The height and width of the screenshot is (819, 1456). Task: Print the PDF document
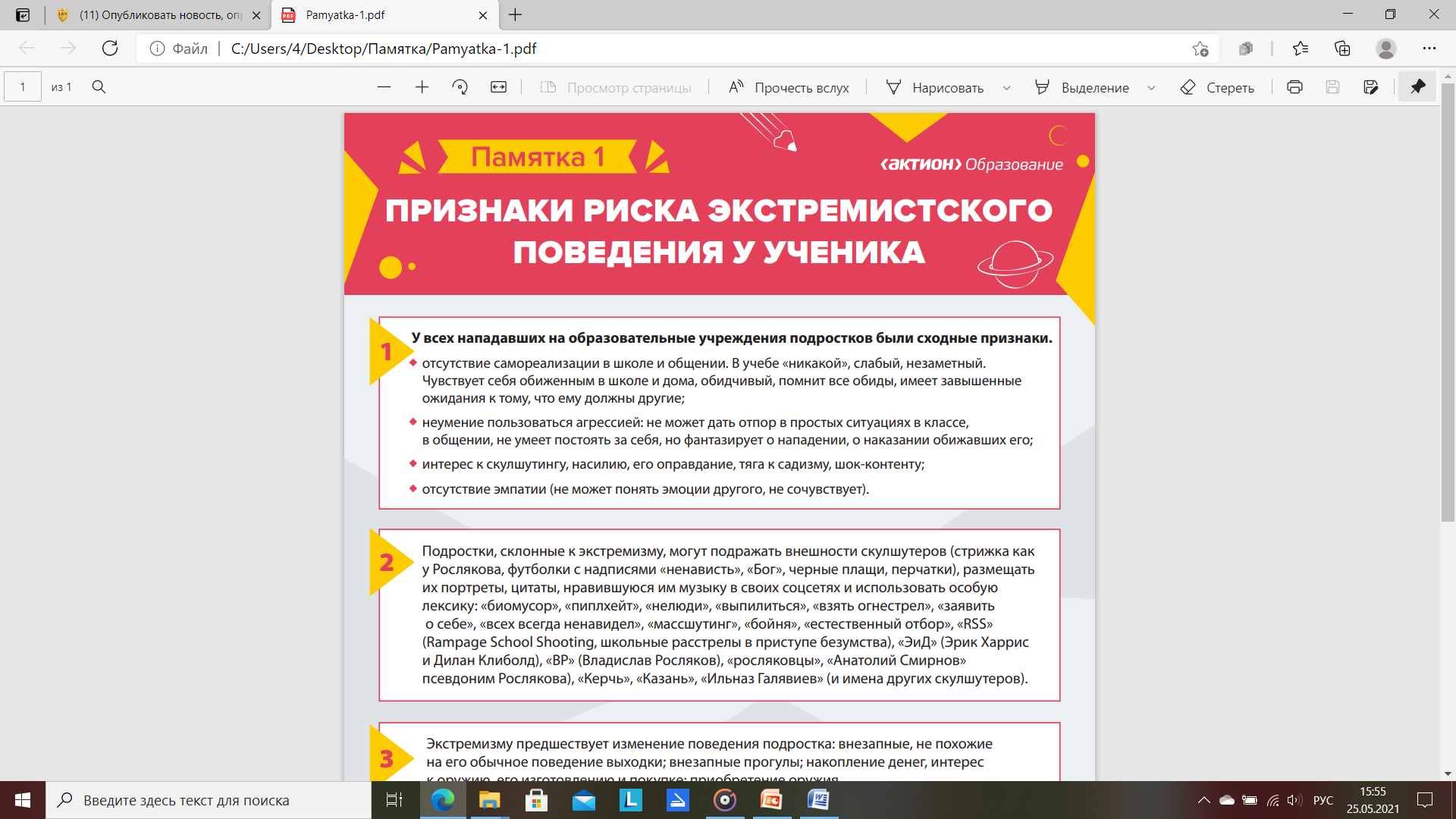[1294, 87]
